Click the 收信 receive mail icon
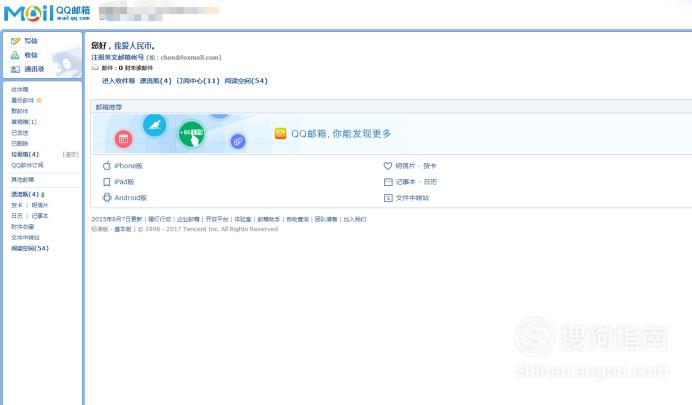Screen dimensions: 692x405 coord(15,55)
